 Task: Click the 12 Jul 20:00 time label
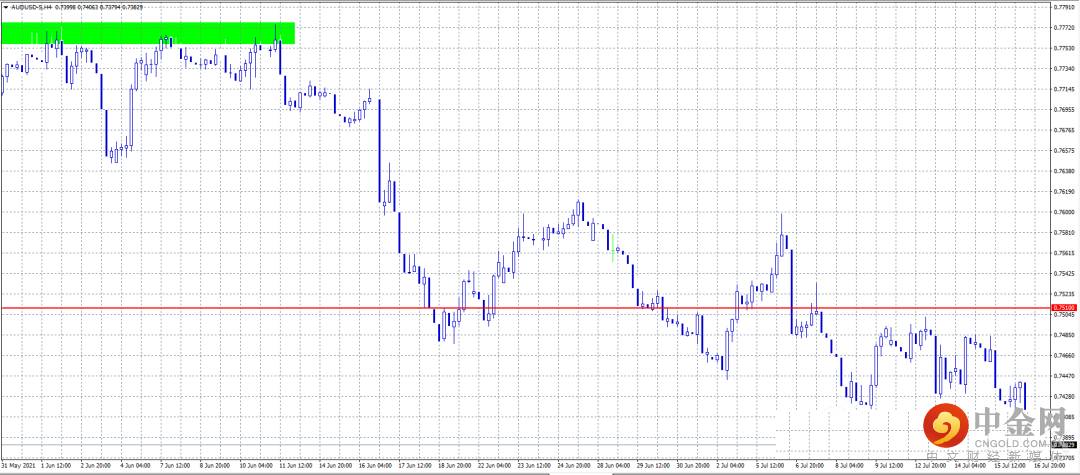(932, 465)
